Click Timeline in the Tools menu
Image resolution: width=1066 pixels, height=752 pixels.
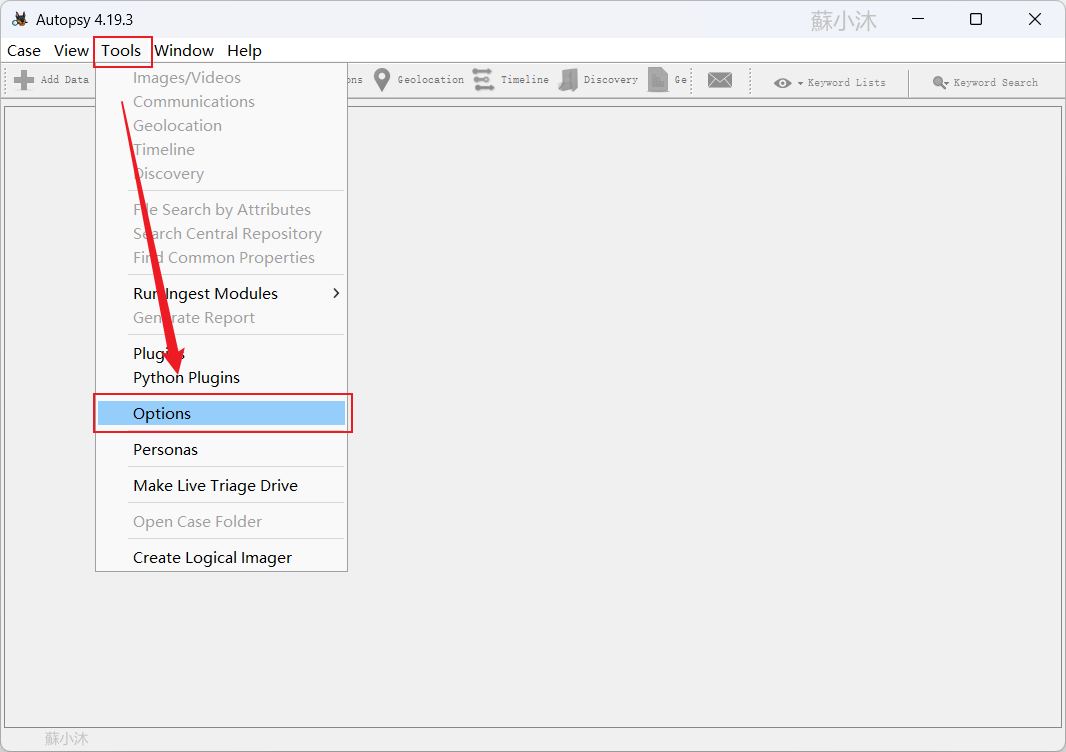point(222,150)
